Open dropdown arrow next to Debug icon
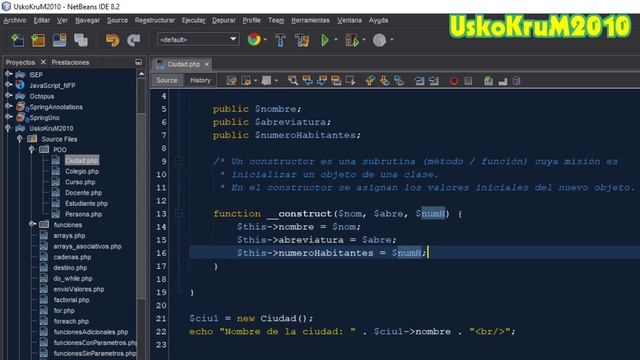This screenshot has height=360, width=640. (x=364, y=40)
